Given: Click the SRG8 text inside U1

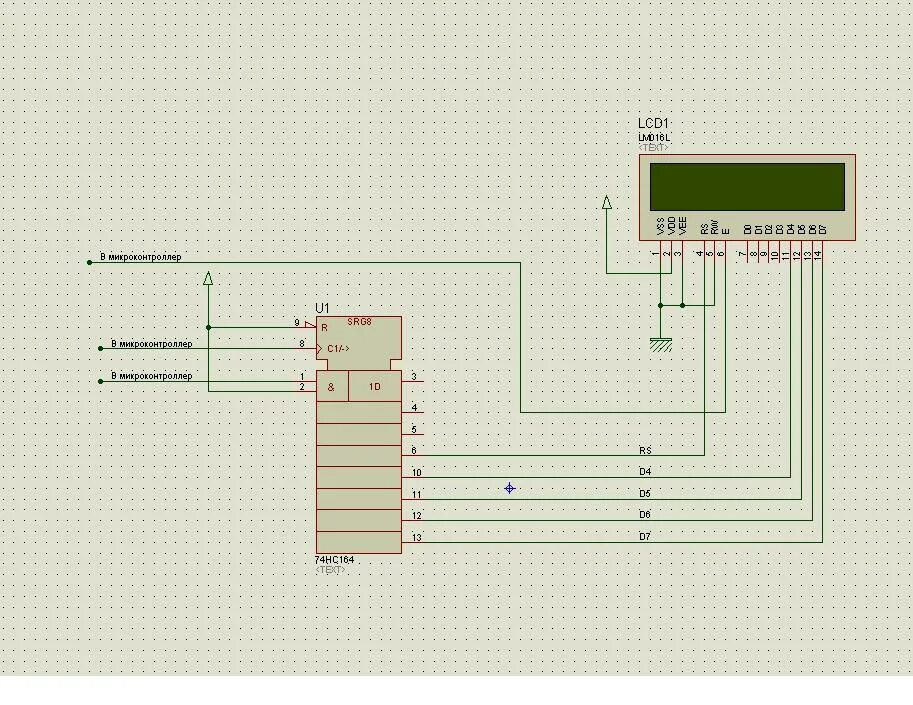Looking at the screenshot, I should click(x=359, y=321).
